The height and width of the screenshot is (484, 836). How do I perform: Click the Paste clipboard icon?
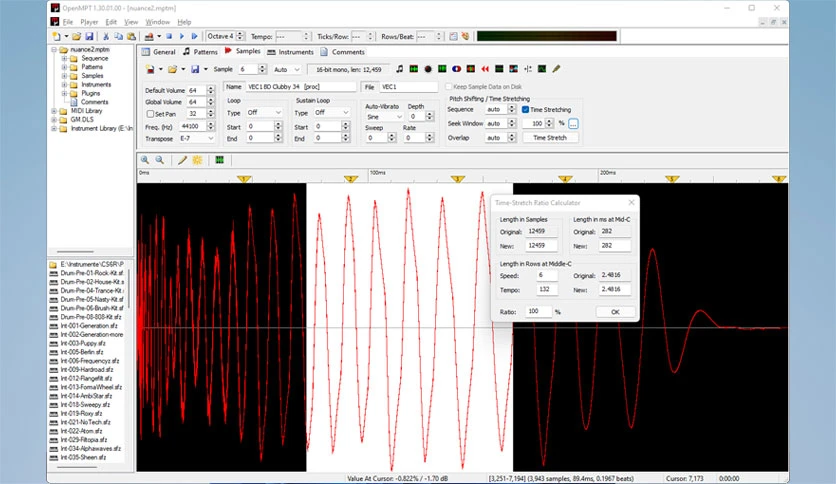pos(131,36)
